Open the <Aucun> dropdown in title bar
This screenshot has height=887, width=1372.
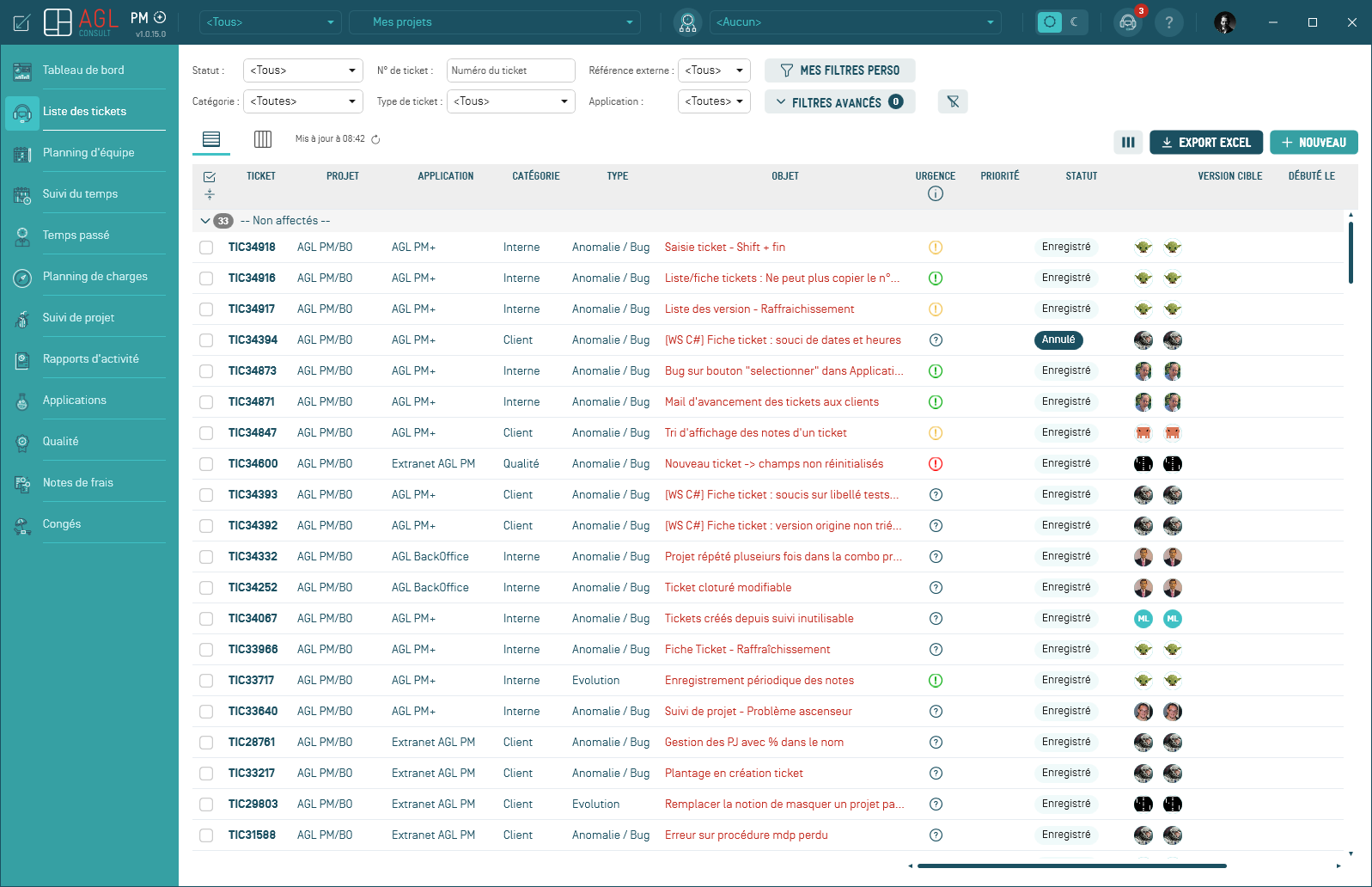click(856, 22)
